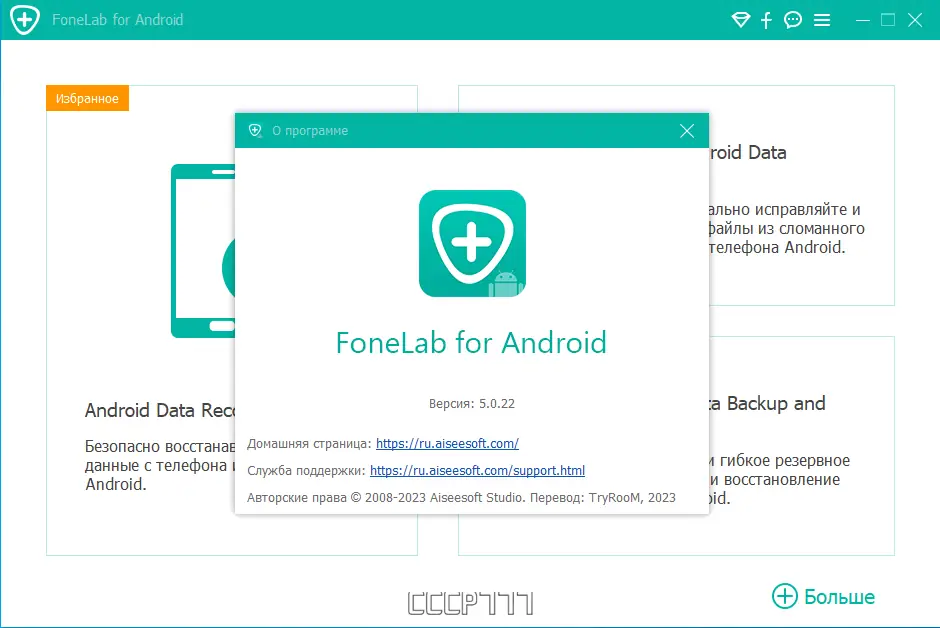
Task: Close the О программе dialog
Action: pos(687,131)
